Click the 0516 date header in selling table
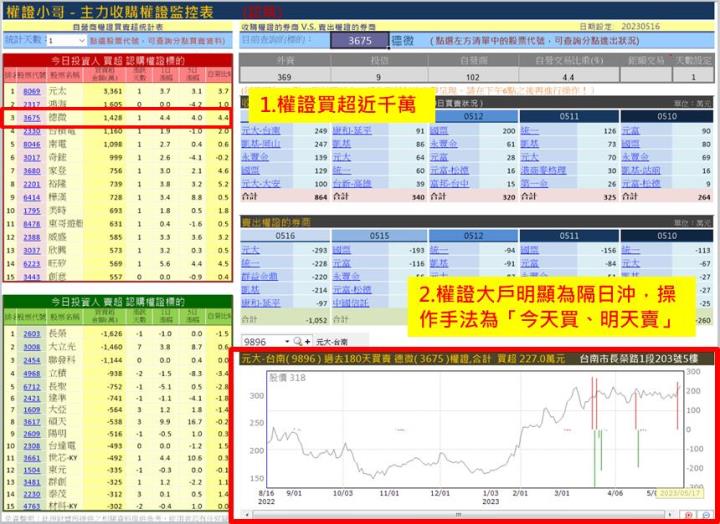The width and height of the screenshot is (720, 524). pyautogui.click(x=285, y=236)
